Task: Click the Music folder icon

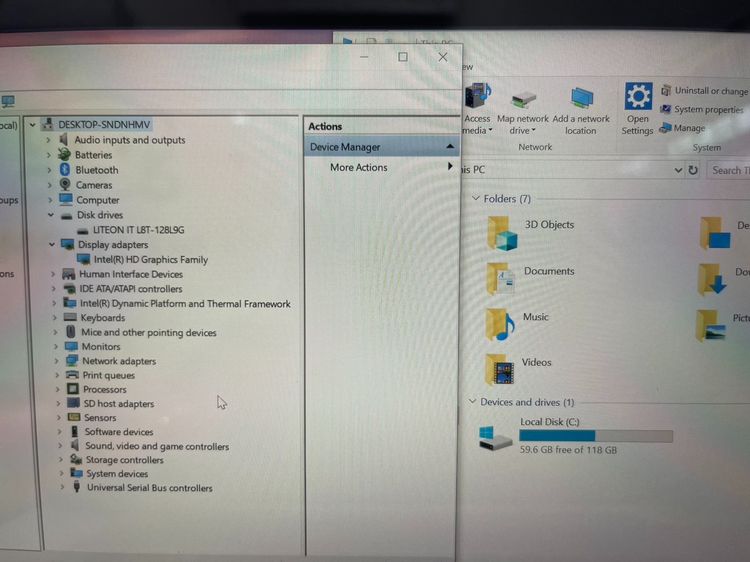Action: 500,325
